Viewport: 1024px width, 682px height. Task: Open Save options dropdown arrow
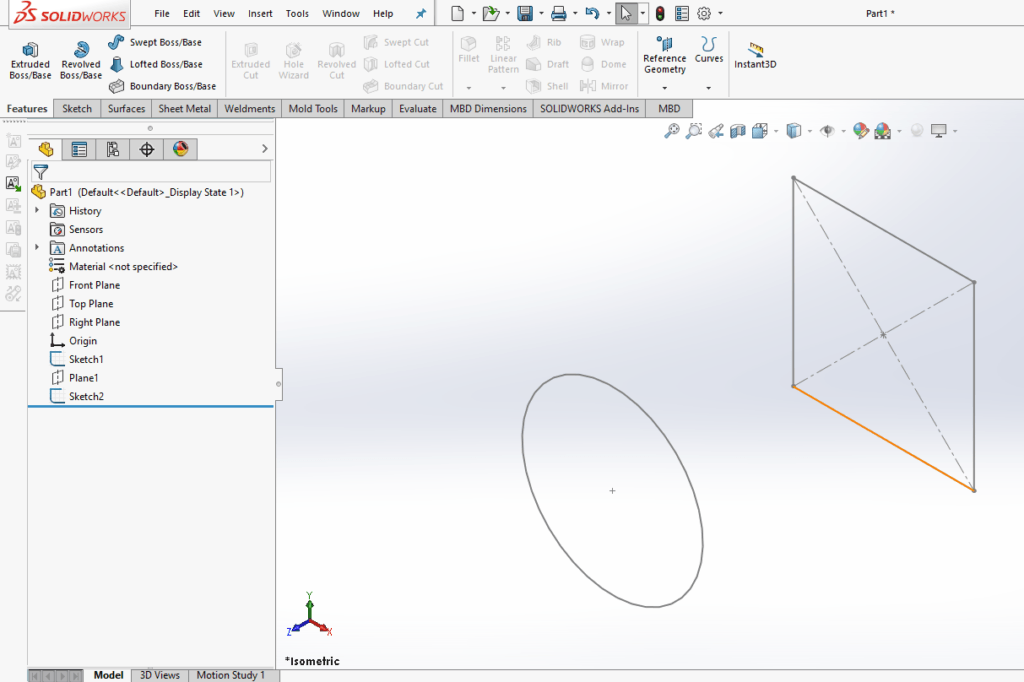pos(541,13)
